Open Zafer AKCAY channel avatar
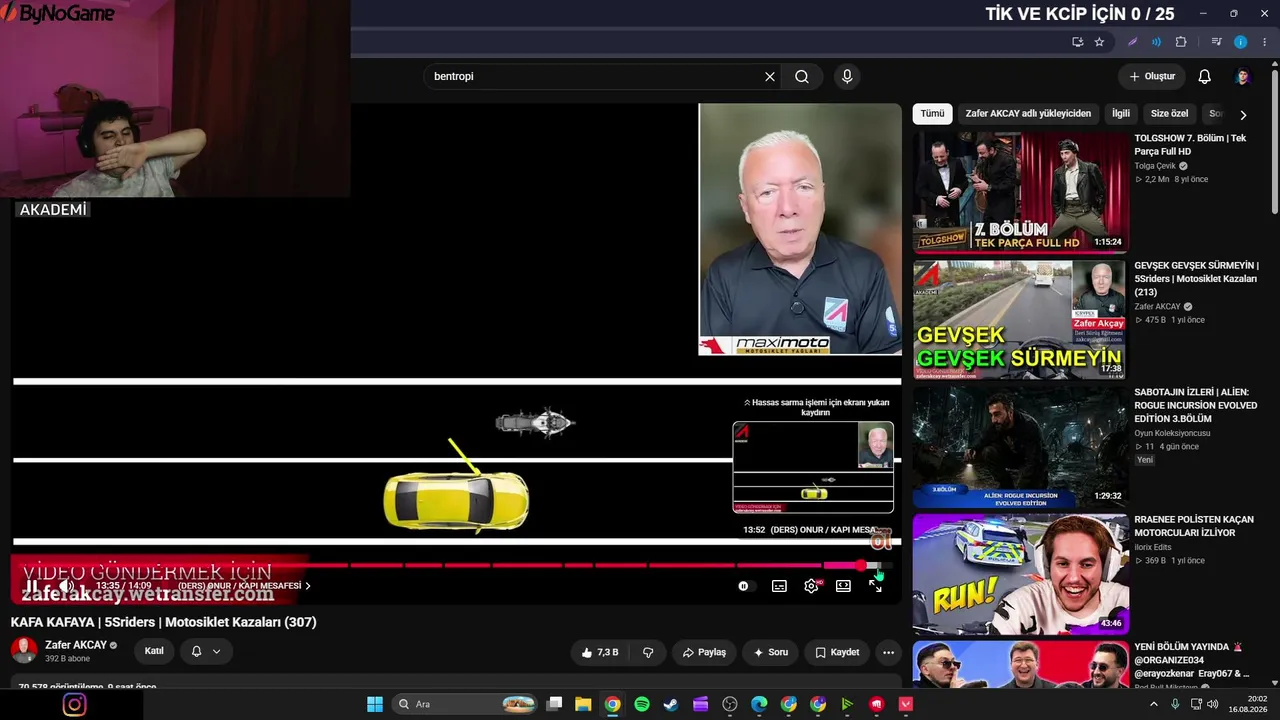Image resolution: width=1280 pixels, height=720 pixels. 24,651
